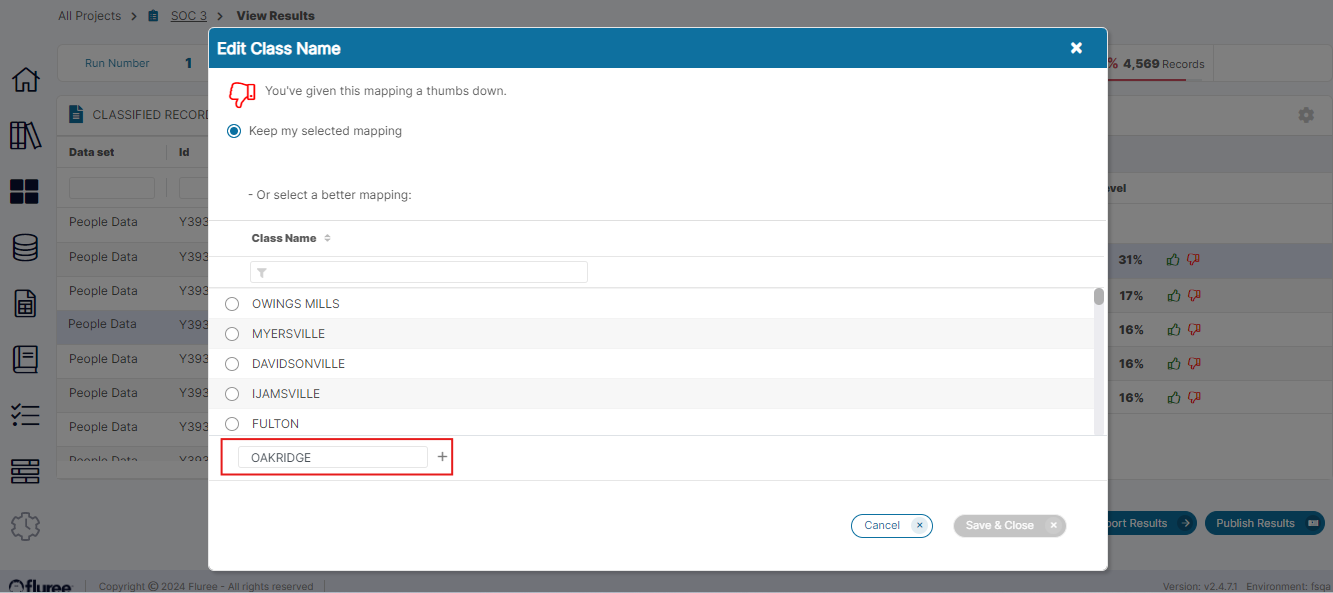
Task: Select the OWINGS MILLS radio button
Action: [232, 304]
